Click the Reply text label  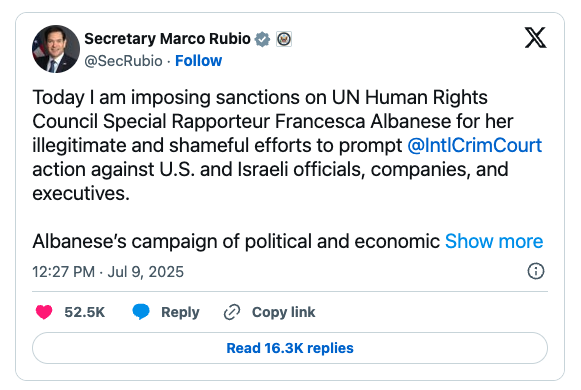pos(180,312)
